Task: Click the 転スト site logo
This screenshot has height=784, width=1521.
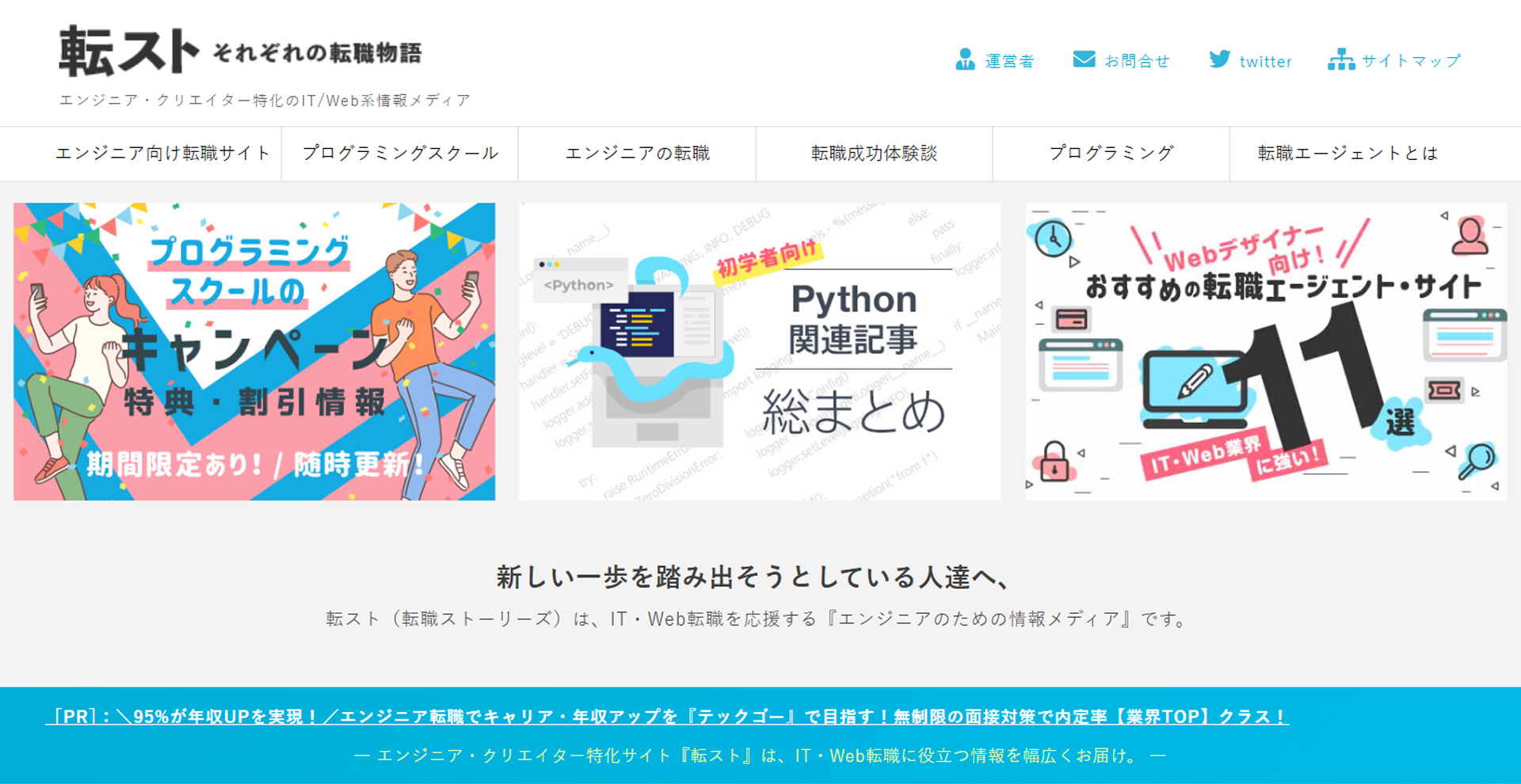Action: (128, 52)
